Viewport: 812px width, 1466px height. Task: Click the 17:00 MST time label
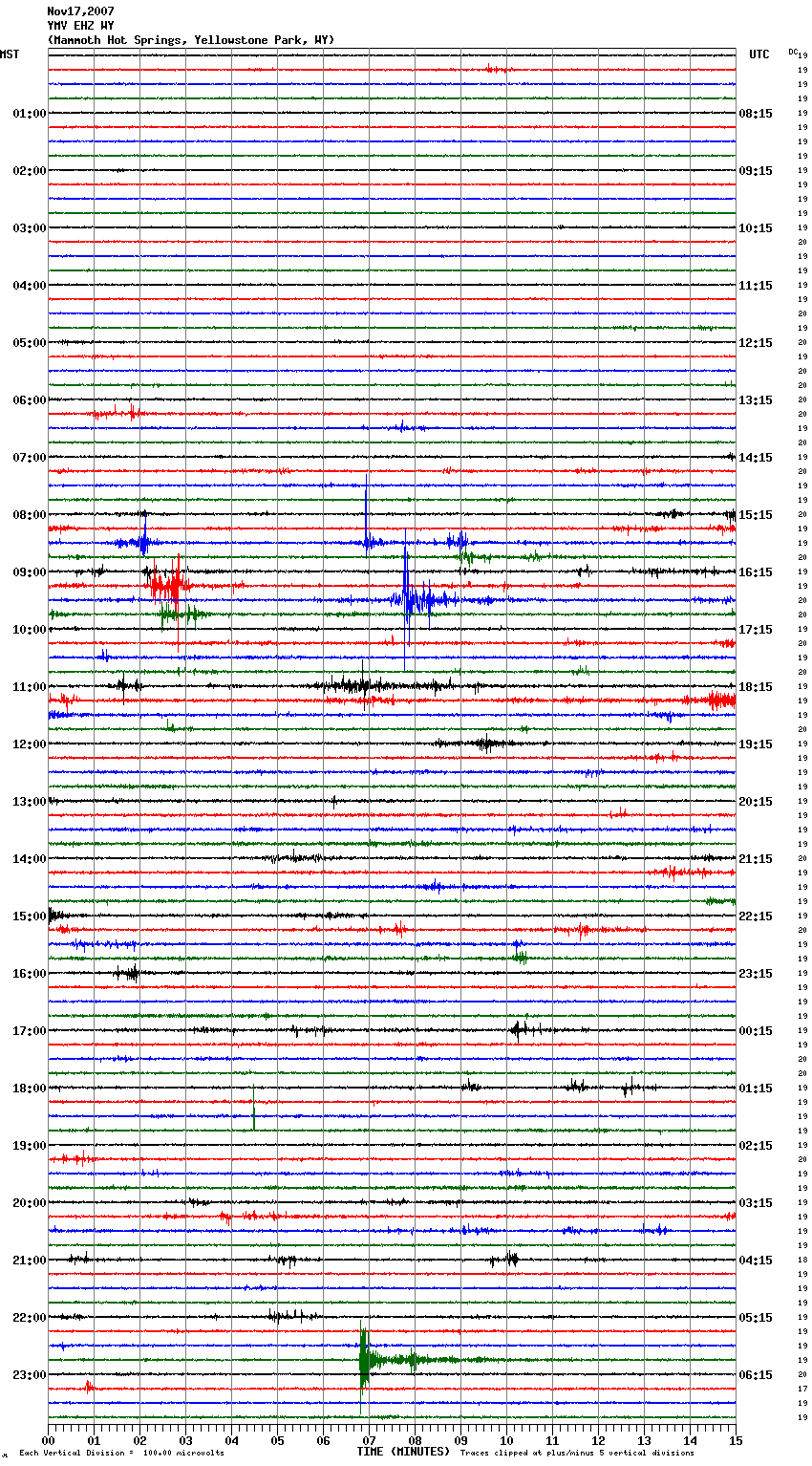coord(30,1031)
